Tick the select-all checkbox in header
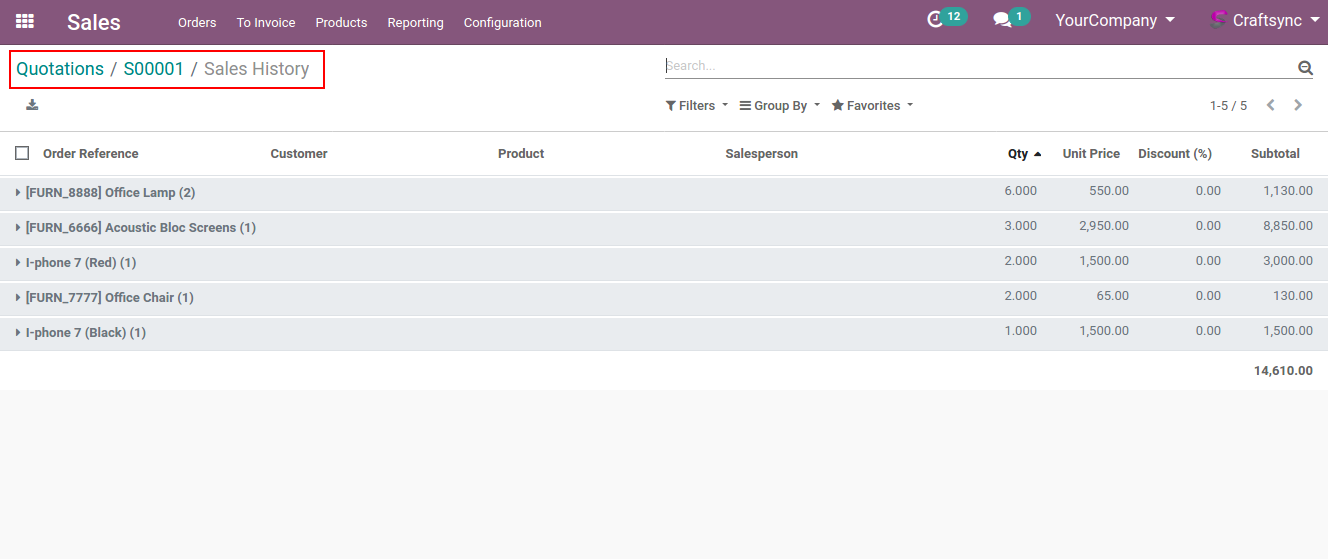This screenshot has width=1328, height=559. click(x=22, y=153)
